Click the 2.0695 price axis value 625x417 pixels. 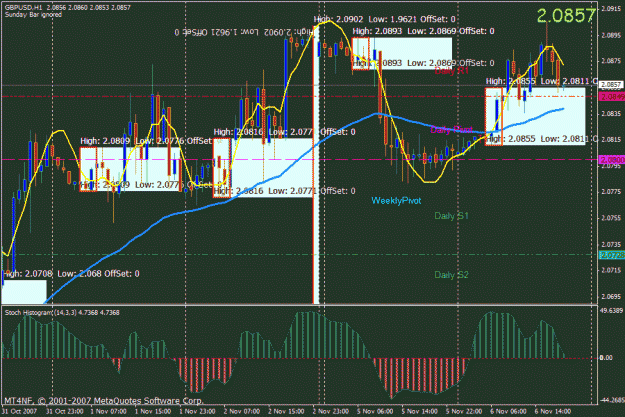611,296
